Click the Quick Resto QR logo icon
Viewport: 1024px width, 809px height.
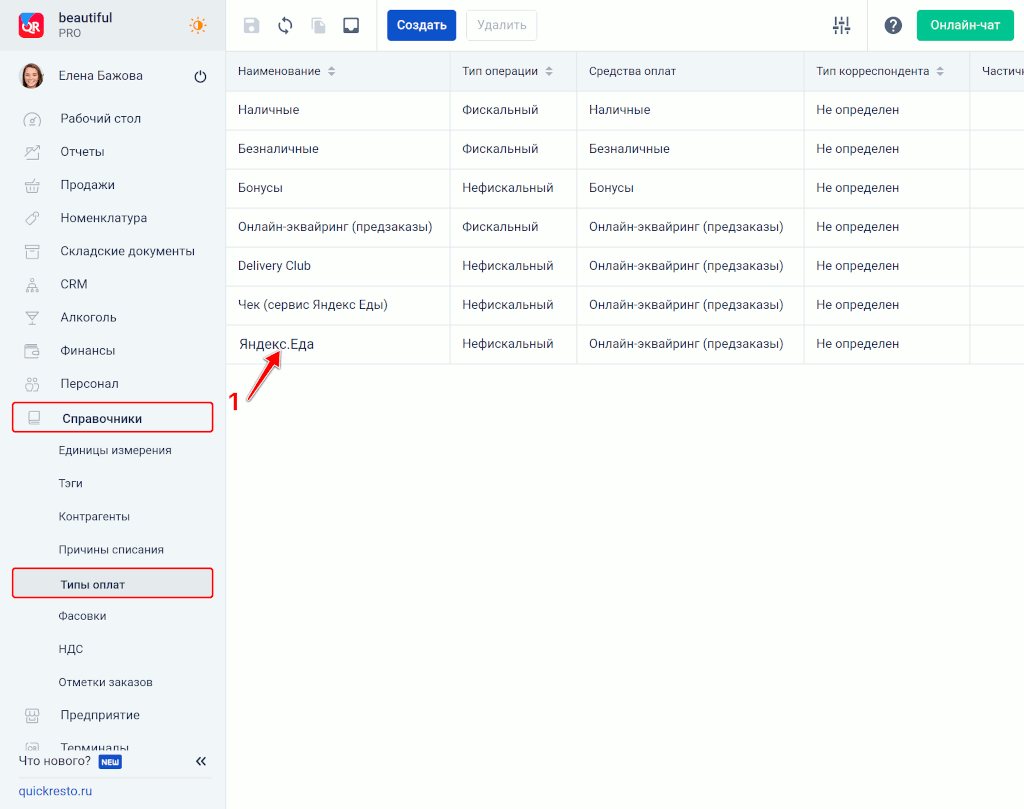31,25
